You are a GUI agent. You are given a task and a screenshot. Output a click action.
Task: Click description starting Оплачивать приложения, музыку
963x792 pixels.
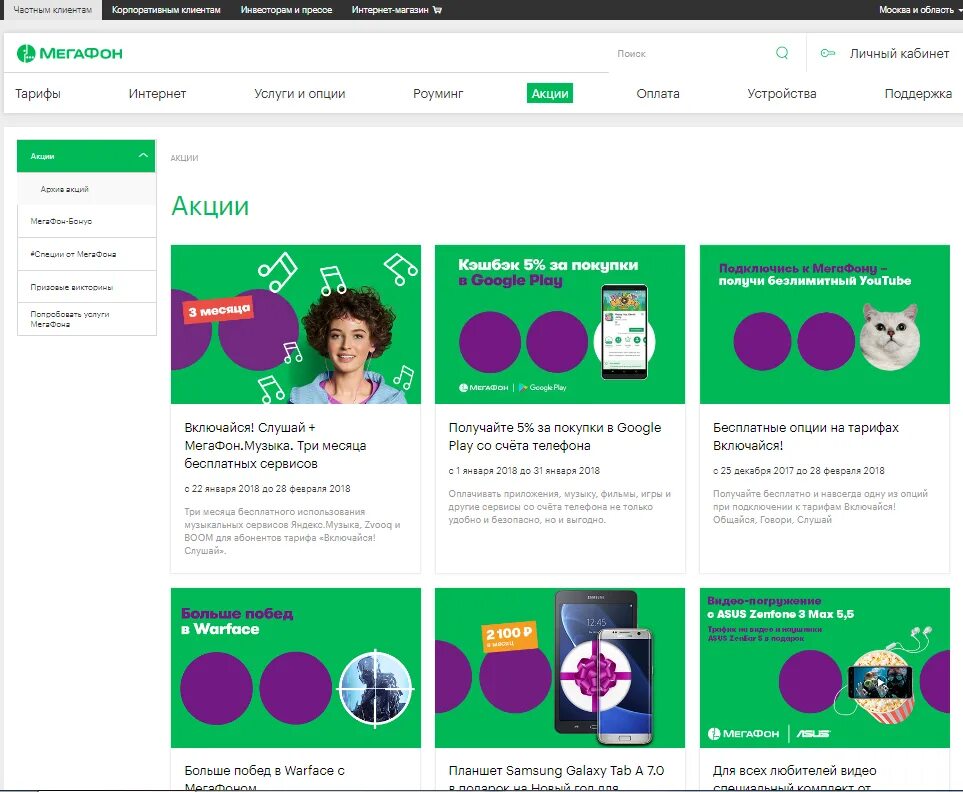tap(559, 507)
